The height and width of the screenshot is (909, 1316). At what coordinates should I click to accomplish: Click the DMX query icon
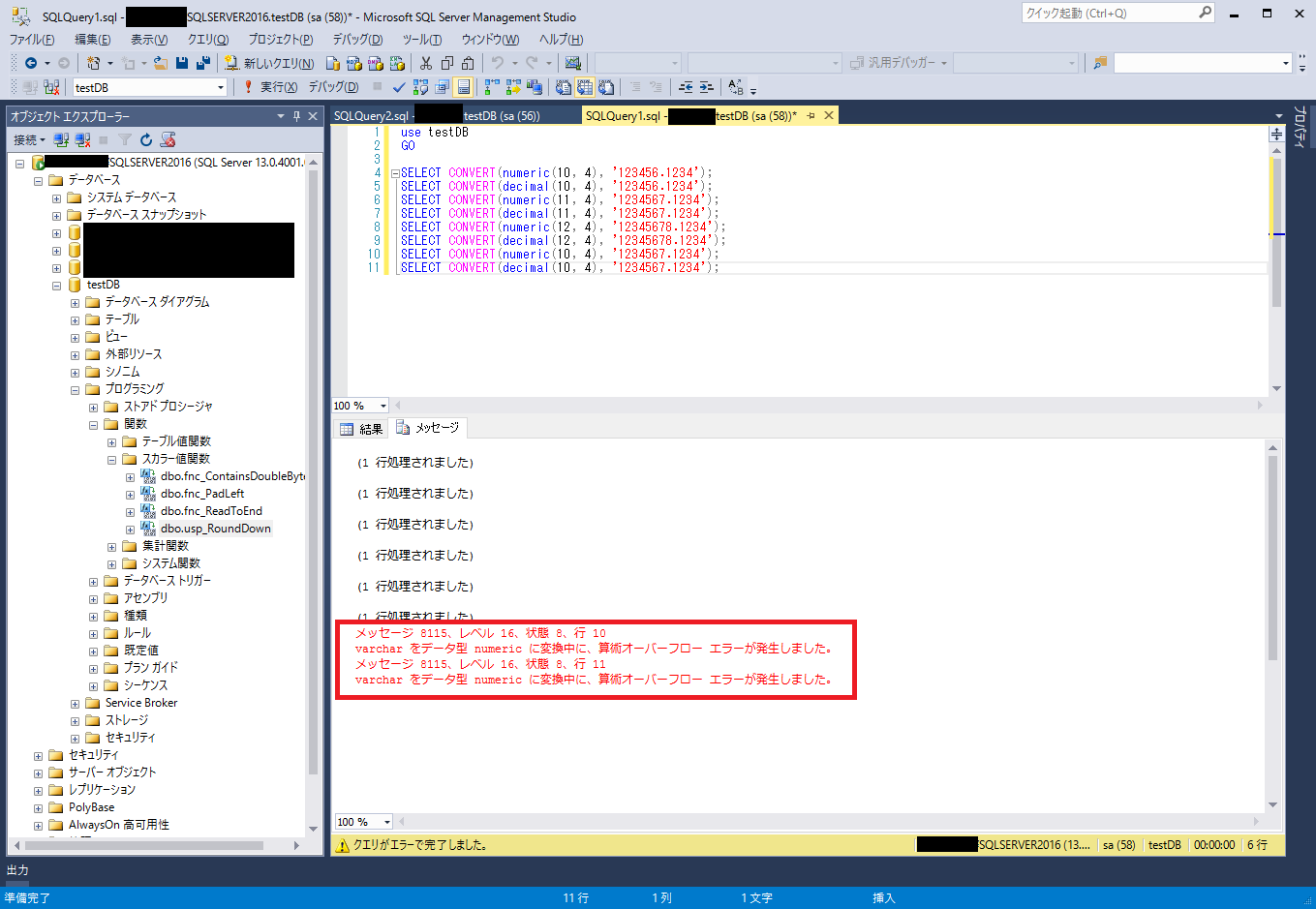click(x=375, y=63)
